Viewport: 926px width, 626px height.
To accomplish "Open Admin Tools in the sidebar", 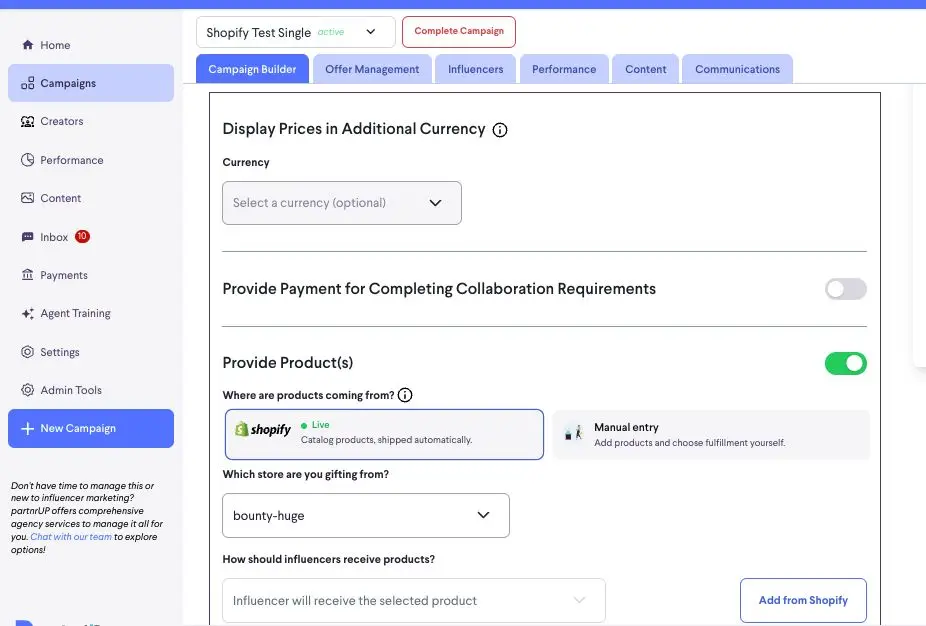I will (91, 390).
